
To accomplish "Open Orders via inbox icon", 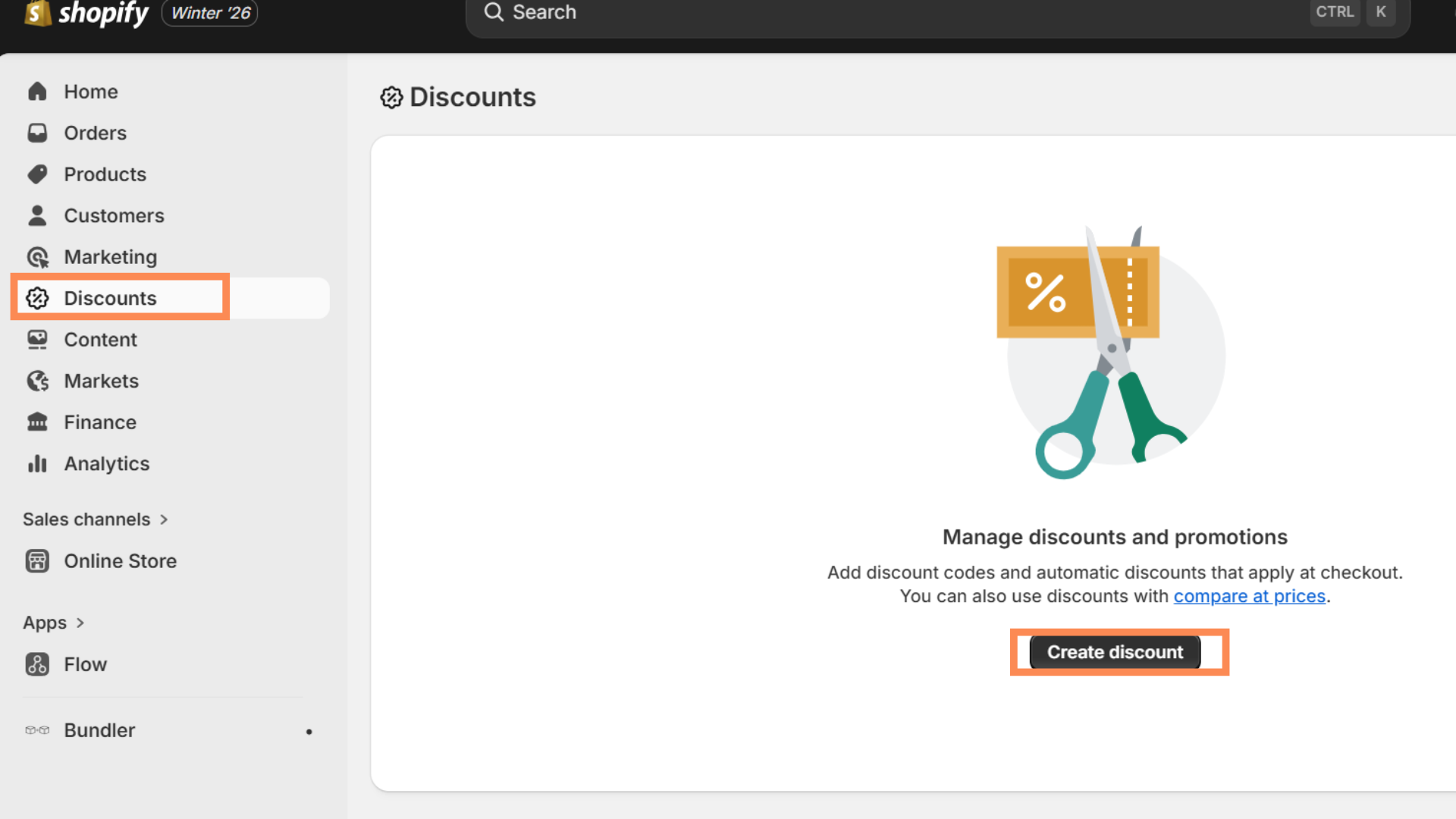I will (x=37, y=133).
